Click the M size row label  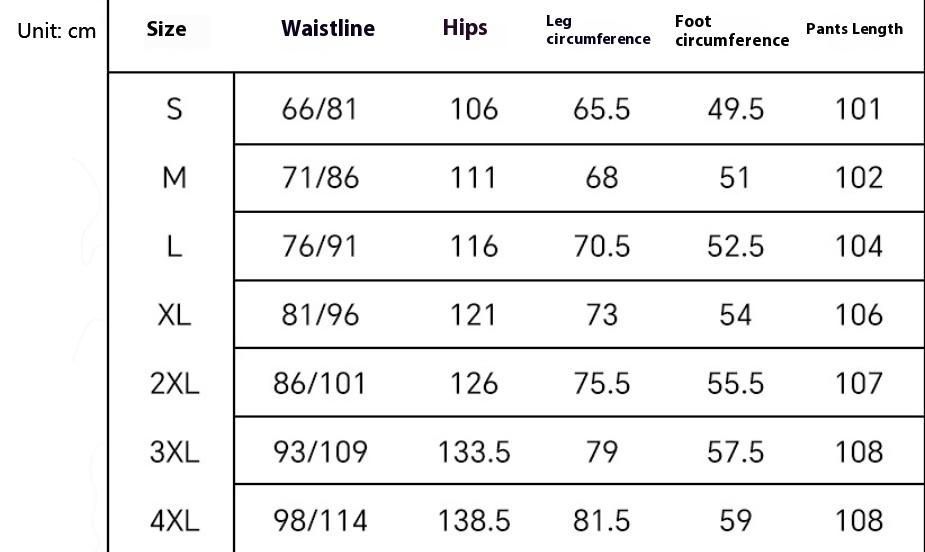174,178
